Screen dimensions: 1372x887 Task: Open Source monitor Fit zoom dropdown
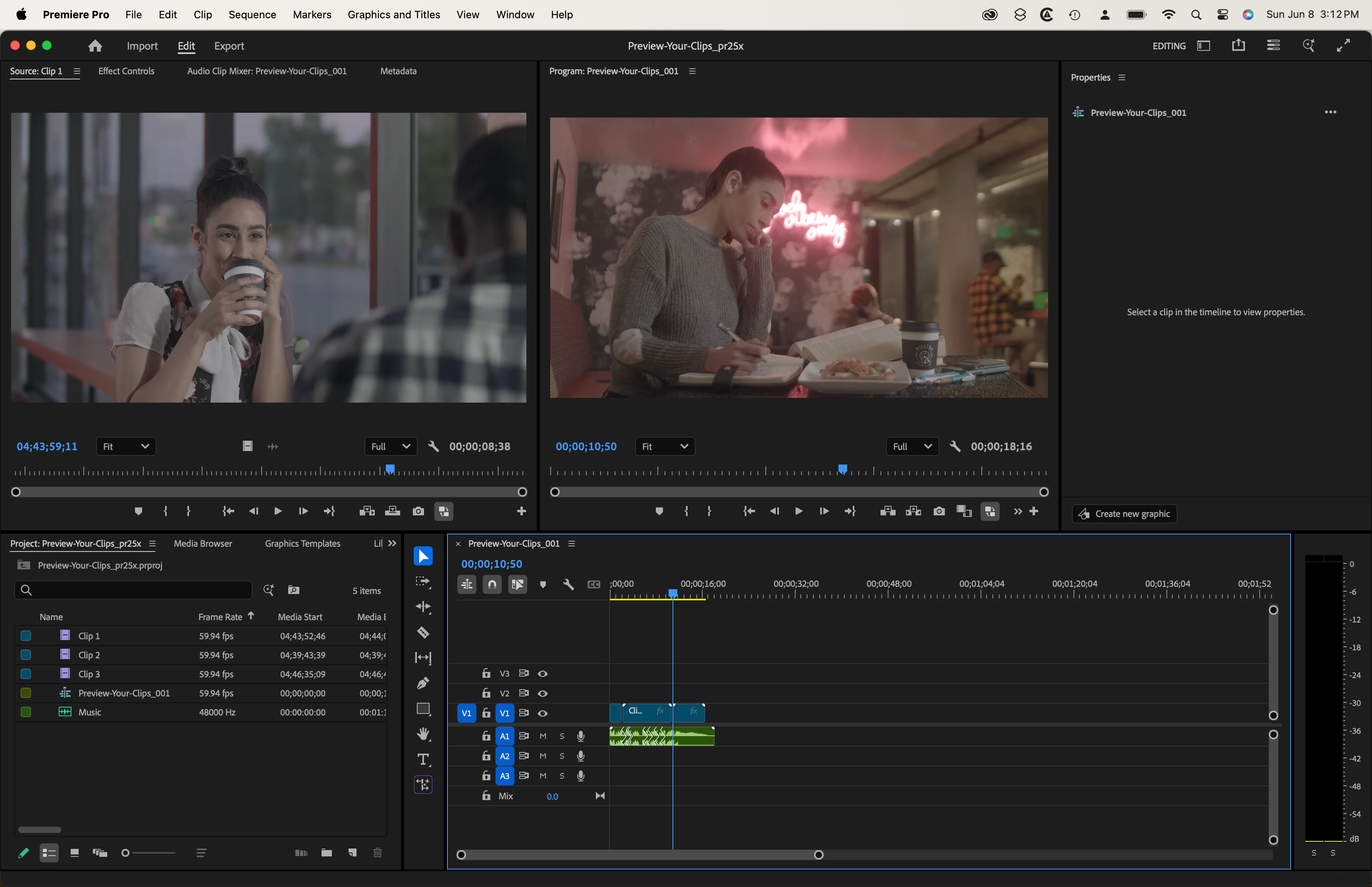(x=125, y=446)
